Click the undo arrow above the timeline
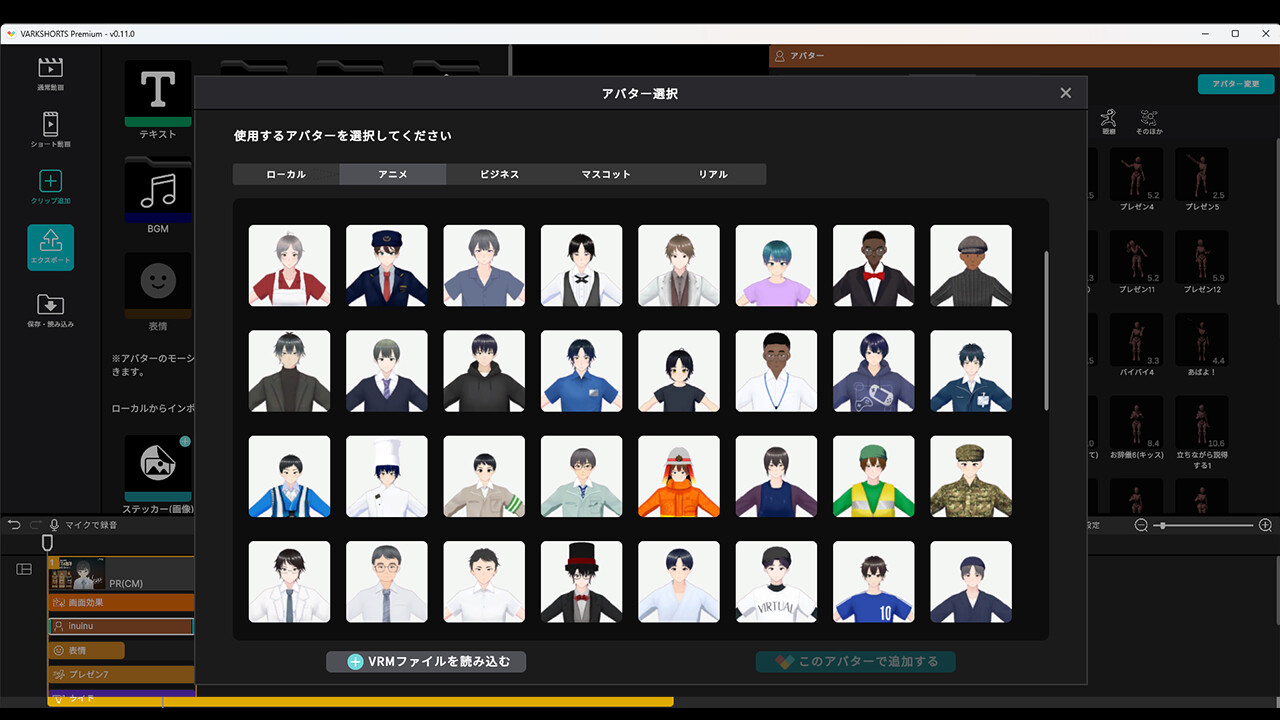This screenshot has height=720, width=1280. tap(12, 524)
